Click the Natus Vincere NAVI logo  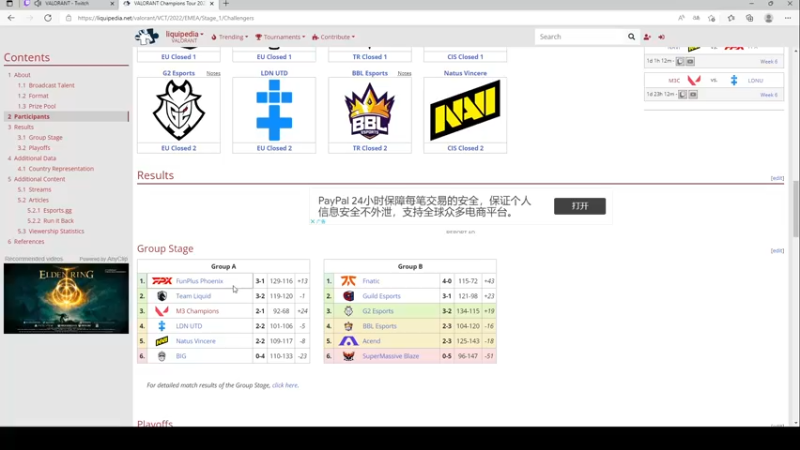coord(465,110)
